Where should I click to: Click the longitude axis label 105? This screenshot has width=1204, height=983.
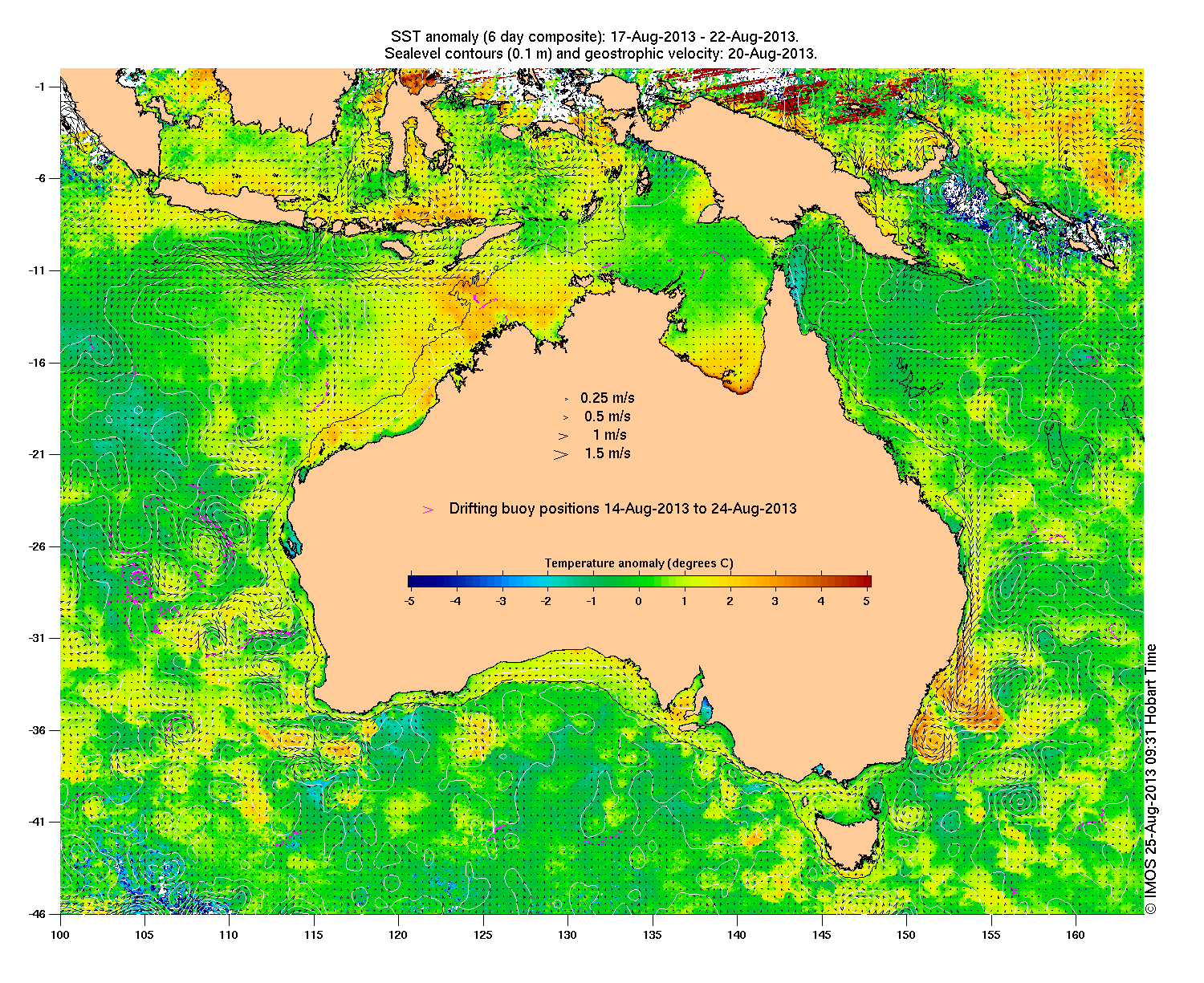pyautogui.click(x=144, y=935)
